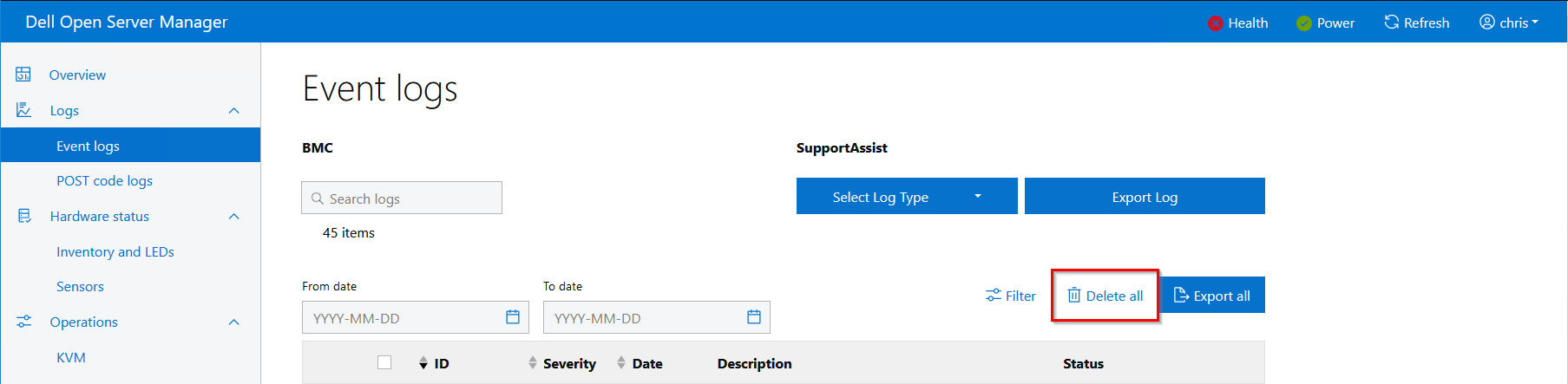Go to POST code logs page
The width and height of the screenshot is (1568, 384).
tap(104, 180)
